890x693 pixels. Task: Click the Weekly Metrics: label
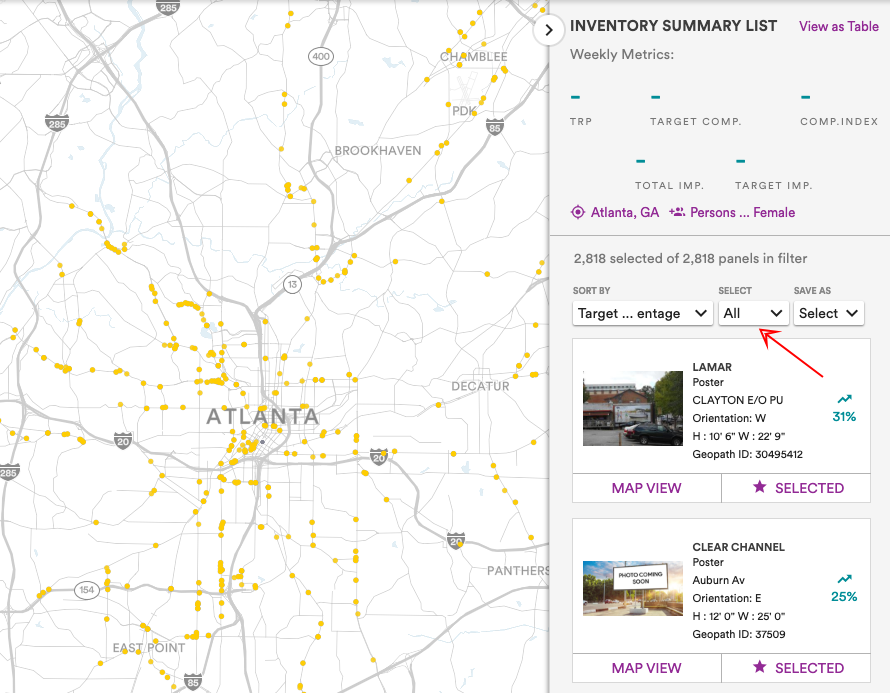point(622,54)
